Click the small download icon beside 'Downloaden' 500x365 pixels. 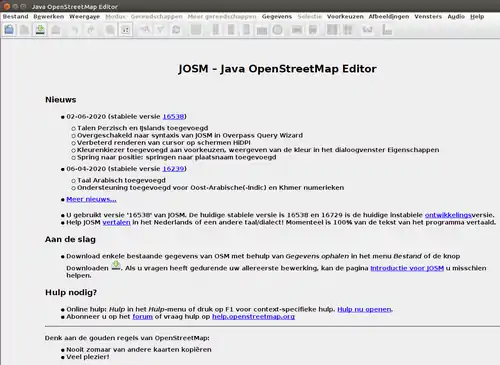click(x=116, y=266)
